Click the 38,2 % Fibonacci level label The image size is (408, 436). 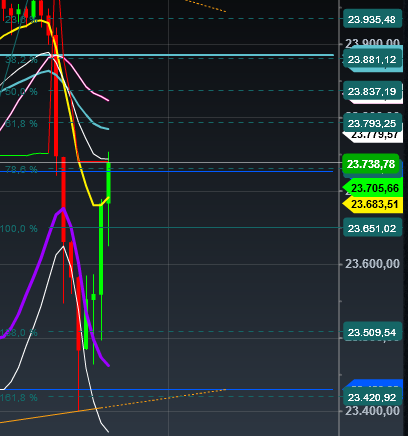[x=21, y=60]
